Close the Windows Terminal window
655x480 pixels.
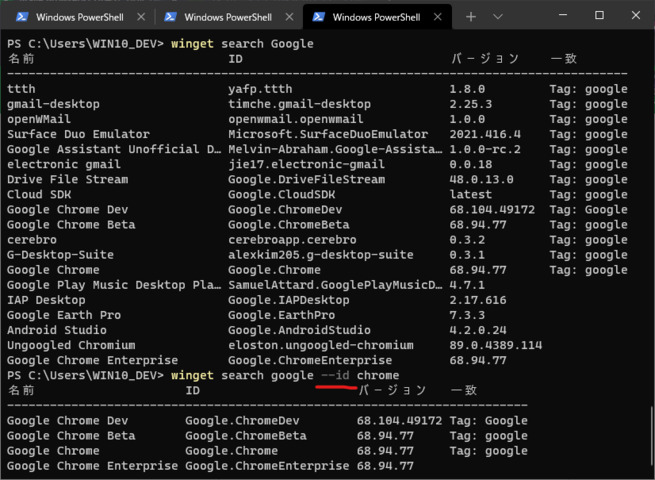point(634,15)
